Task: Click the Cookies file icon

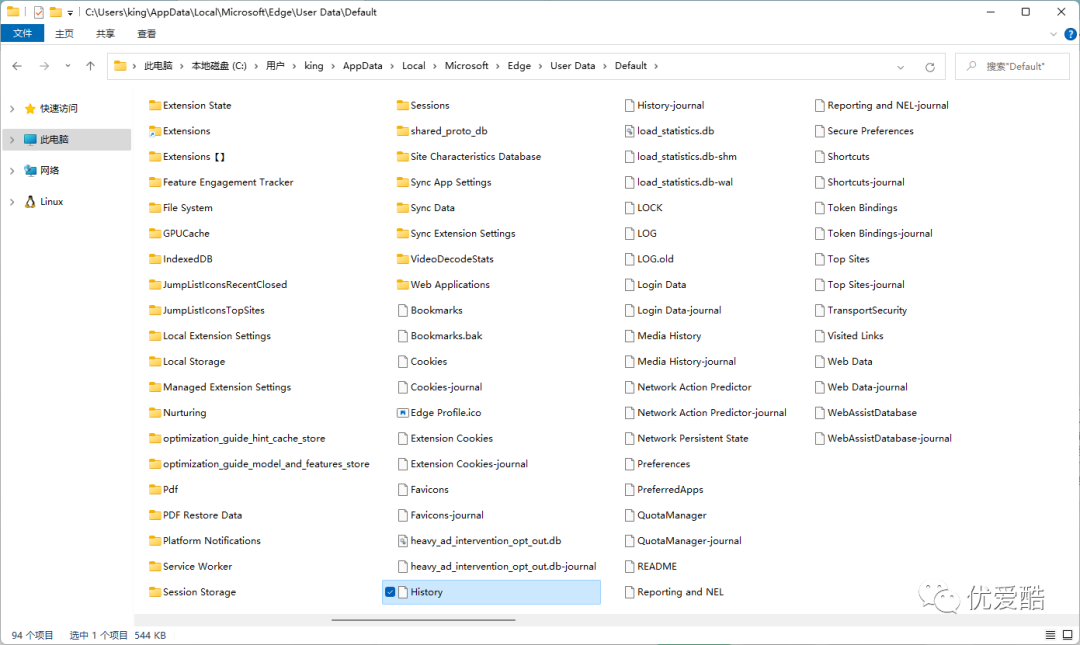Action: 403,362
